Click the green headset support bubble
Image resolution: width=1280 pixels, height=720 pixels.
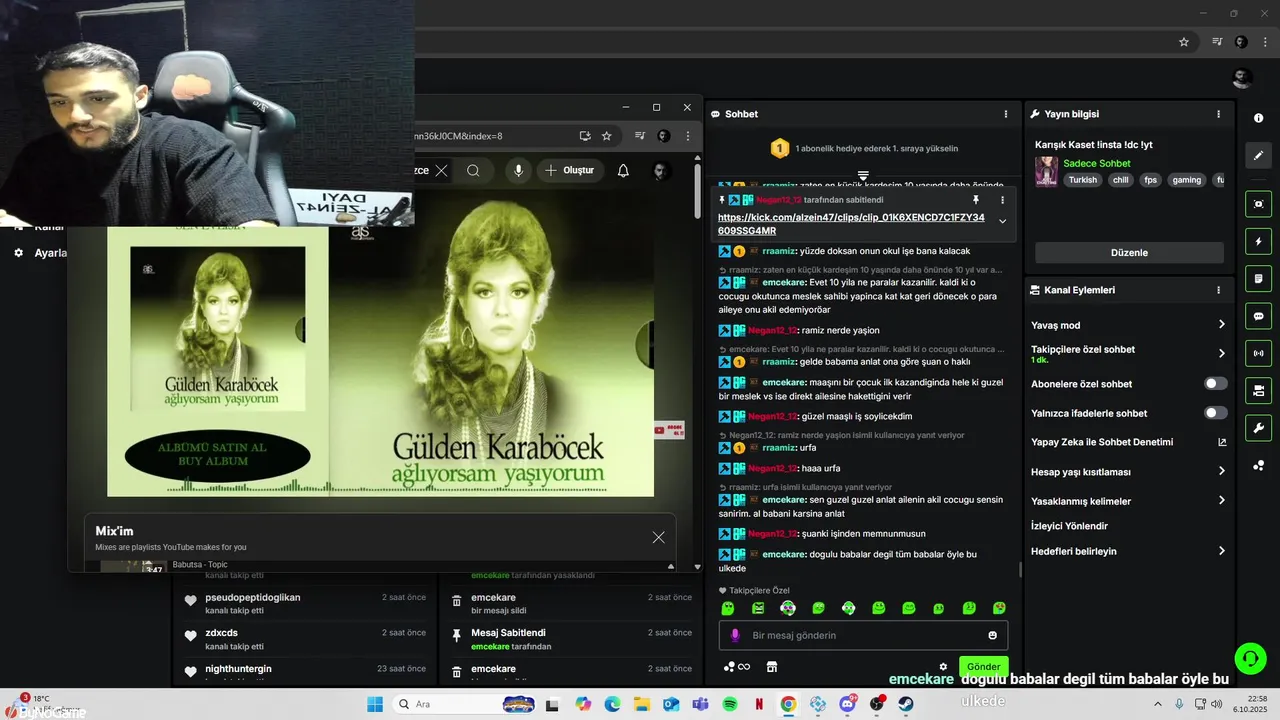(x=1251, y=658)
